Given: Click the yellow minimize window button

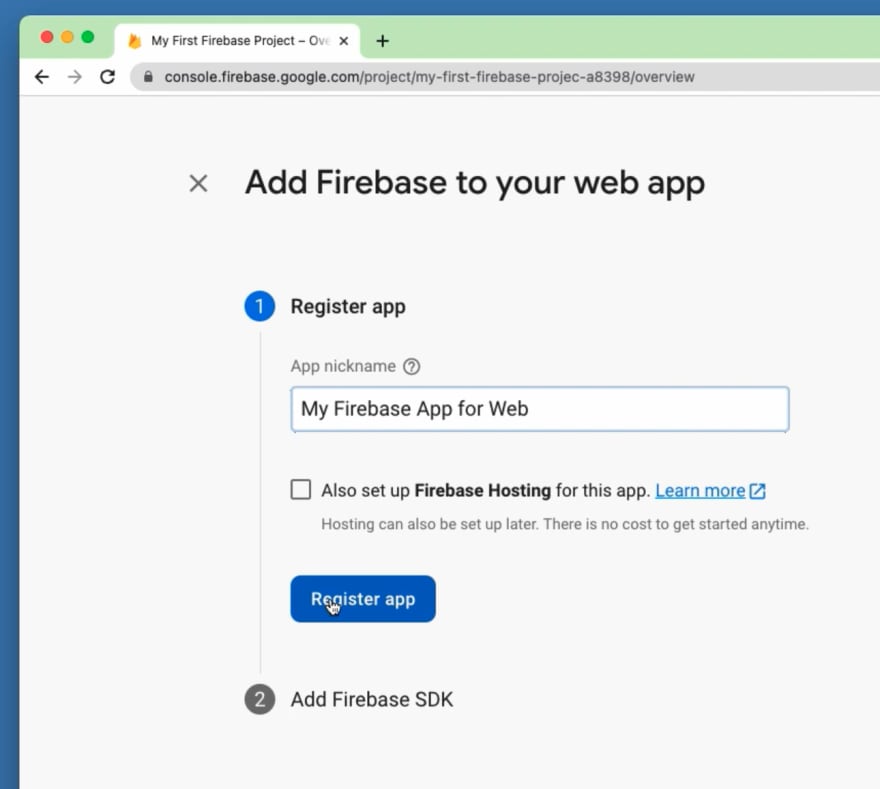Looking at the screenshot, I should click(67, 37).
